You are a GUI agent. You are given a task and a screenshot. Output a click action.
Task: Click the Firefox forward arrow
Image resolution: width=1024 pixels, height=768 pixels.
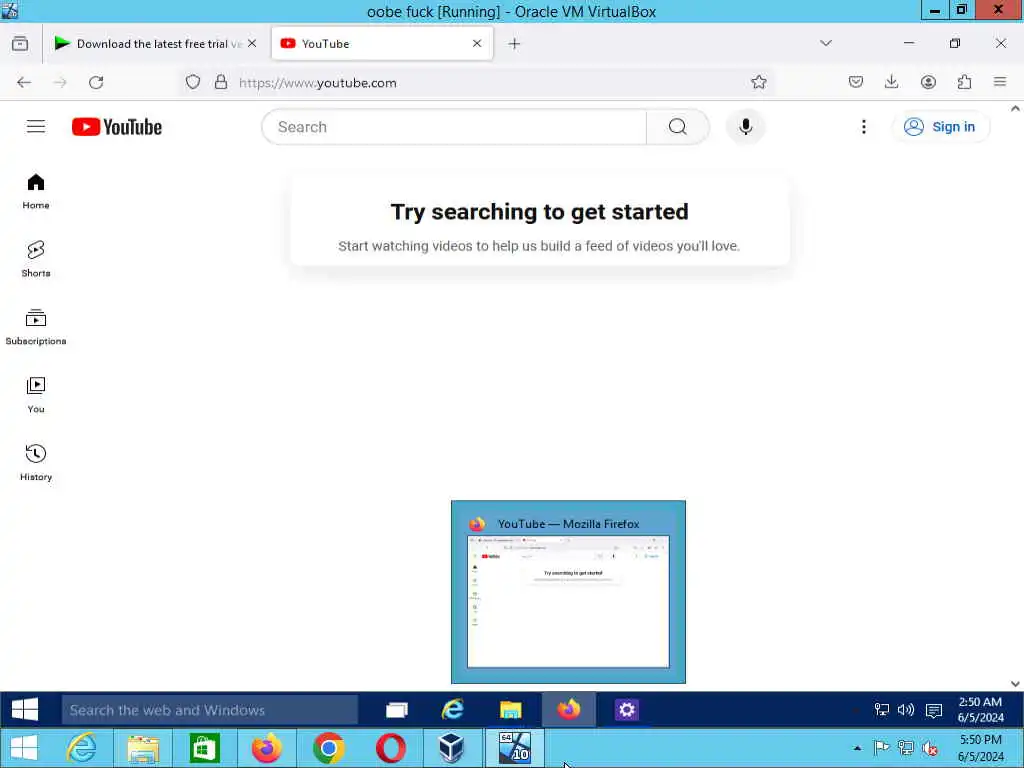60,82
